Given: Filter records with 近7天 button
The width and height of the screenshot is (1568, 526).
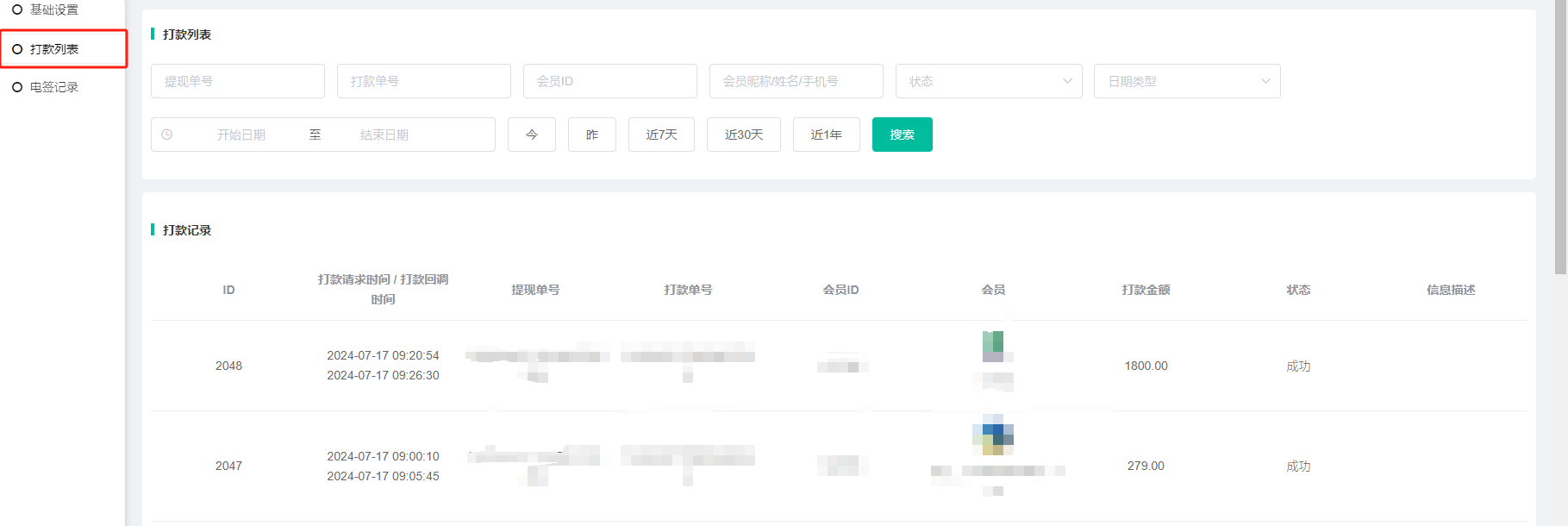Looking at the screenshot, I should (x=661, y=135).
